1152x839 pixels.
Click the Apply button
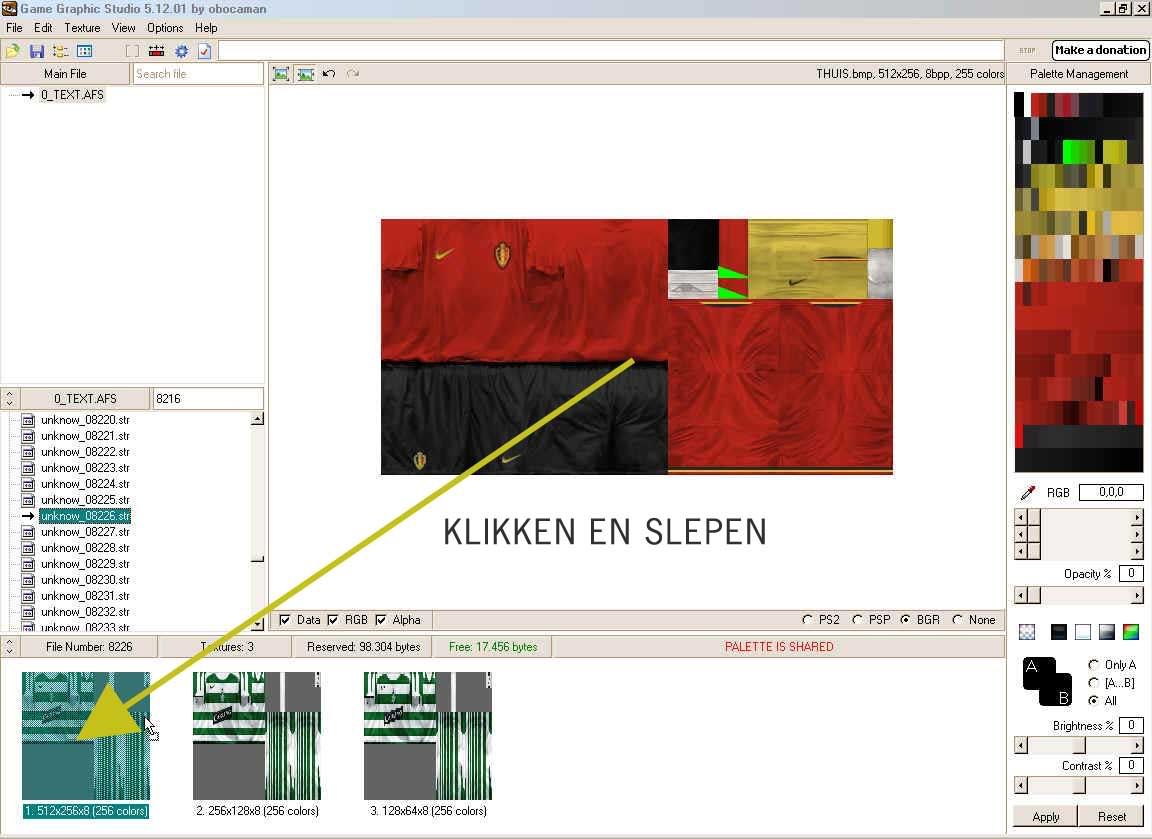tap(1045, 816)
